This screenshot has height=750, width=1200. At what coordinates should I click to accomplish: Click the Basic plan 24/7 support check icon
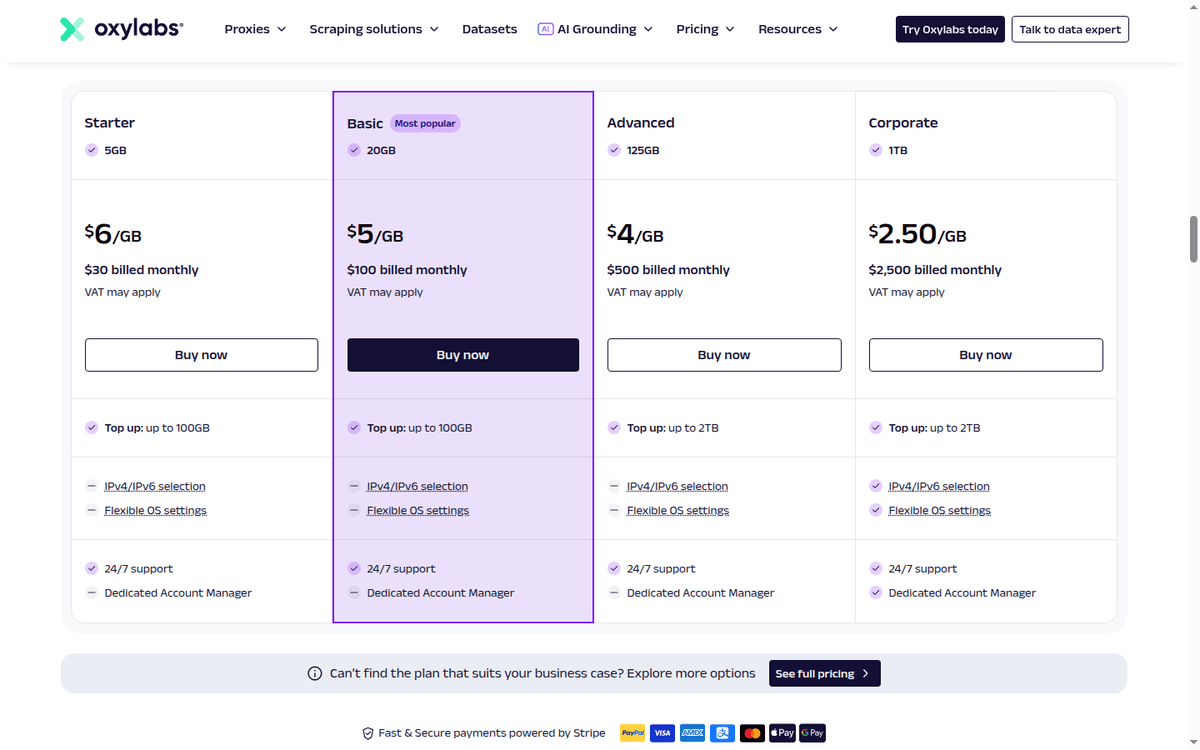point(353,569)
